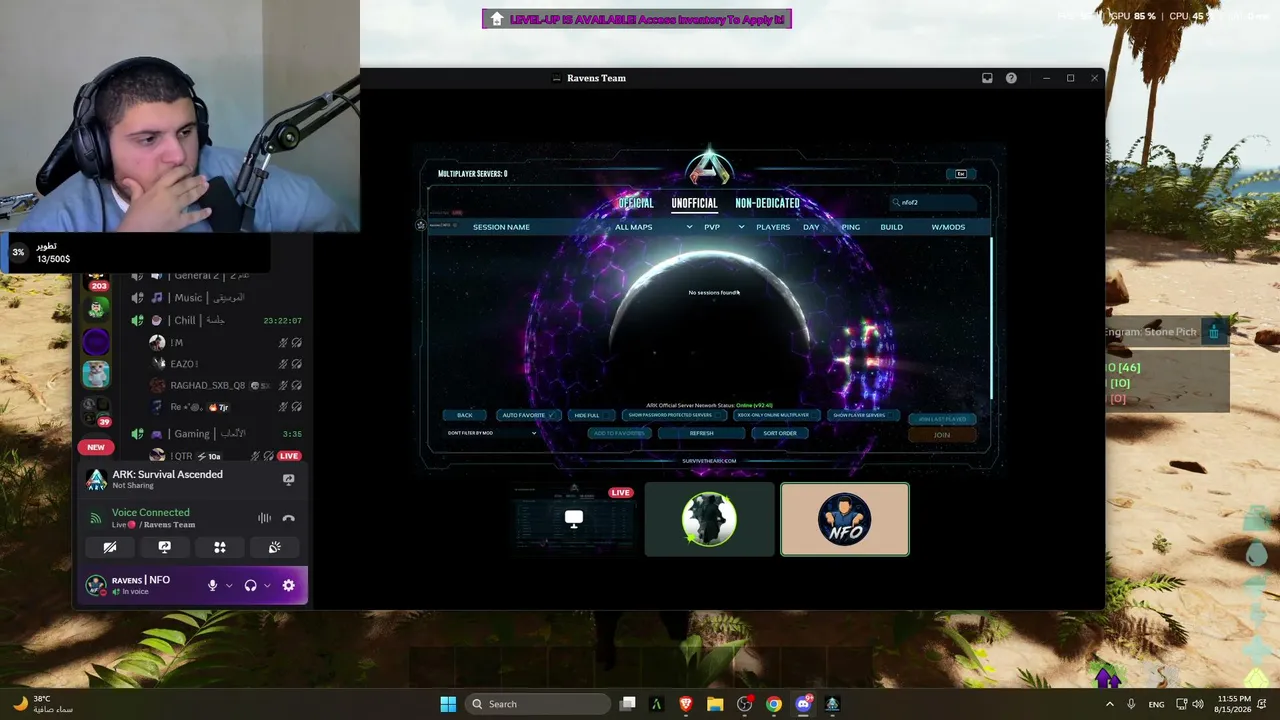Sort servers by PLAYERS column

[x=773, y=227]
